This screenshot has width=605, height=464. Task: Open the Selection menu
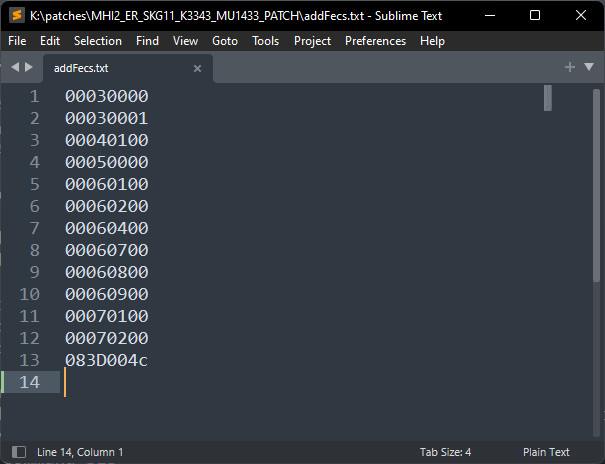click(98, 41)
